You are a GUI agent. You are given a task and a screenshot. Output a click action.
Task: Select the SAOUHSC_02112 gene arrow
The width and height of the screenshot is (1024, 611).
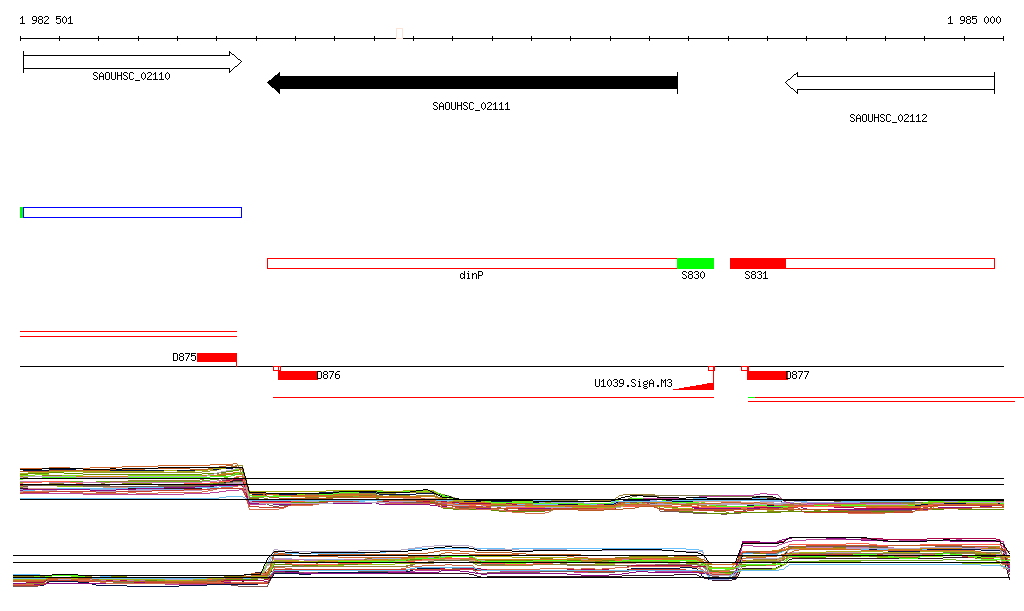[x=889, y=83]
